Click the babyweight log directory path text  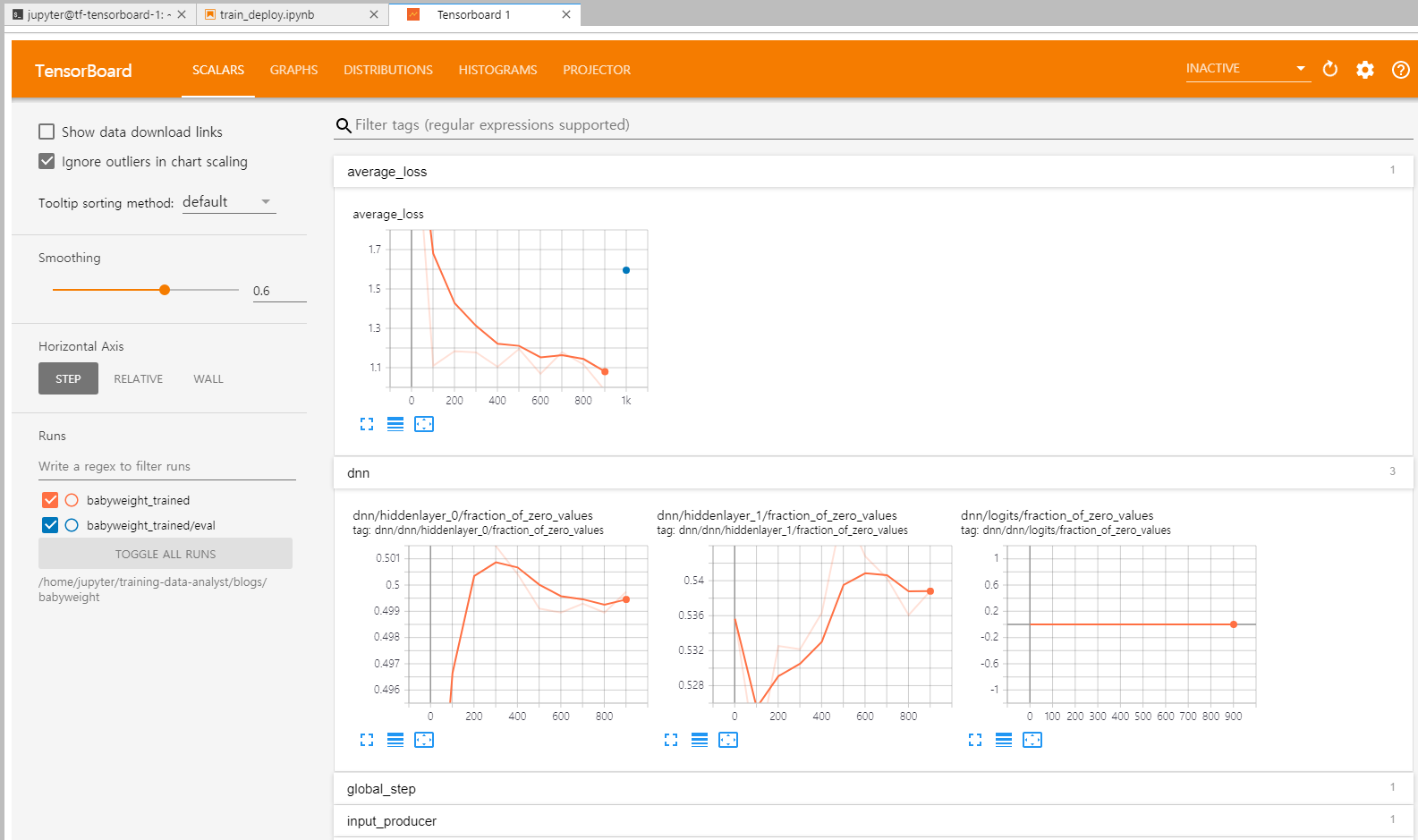pyautogui.click(x=153, y=590)
